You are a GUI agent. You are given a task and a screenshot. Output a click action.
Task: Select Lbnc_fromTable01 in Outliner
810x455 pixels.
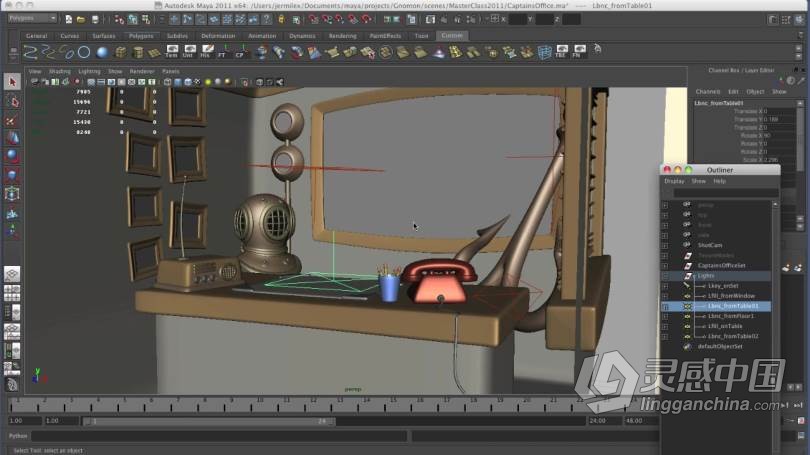click(733, 306)
